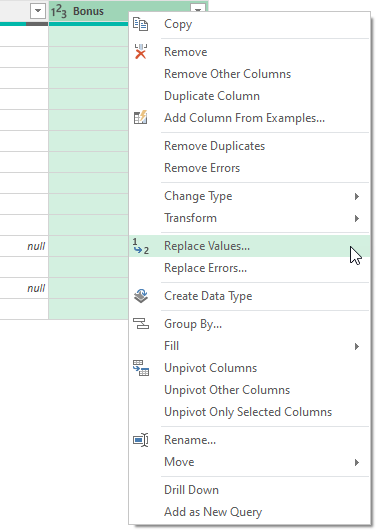Click the Add Column From Examples icon
378x532 pixels.
click(x=140, y=117)
